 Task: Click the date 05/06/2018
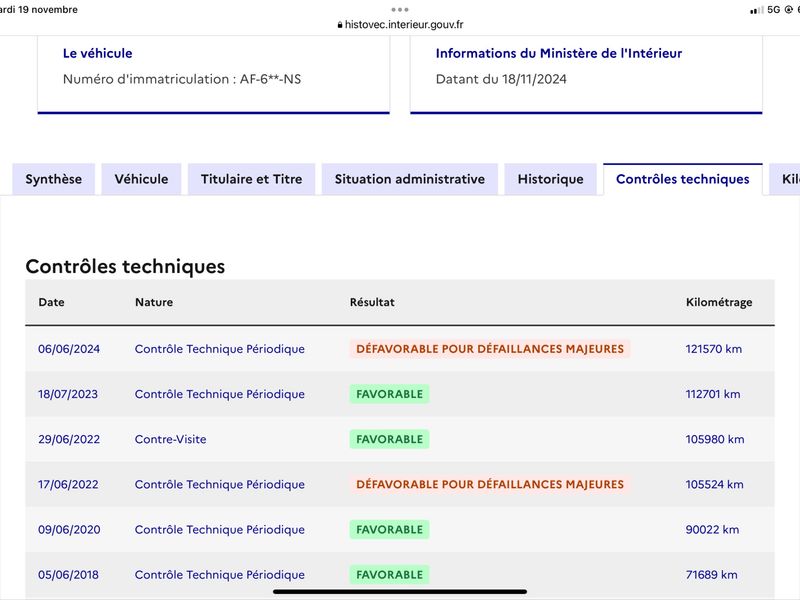pos(68,574)
